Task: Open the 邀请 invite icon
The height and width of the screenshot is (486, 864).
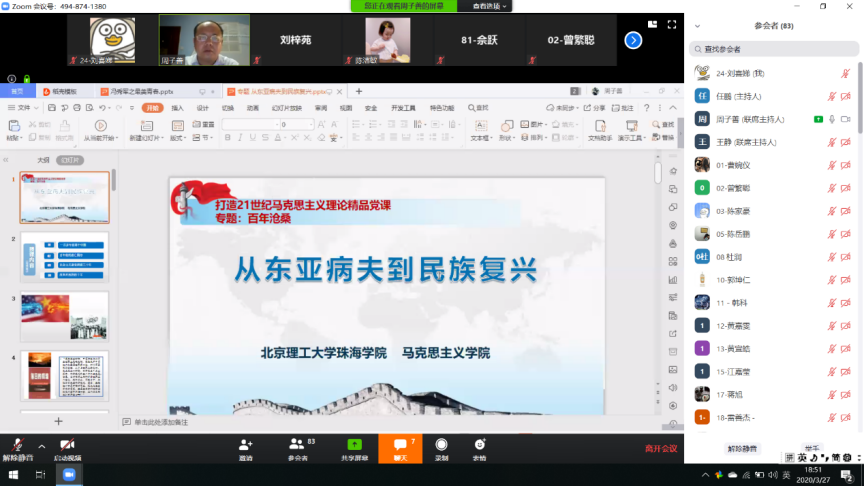Action: point(246,444)
